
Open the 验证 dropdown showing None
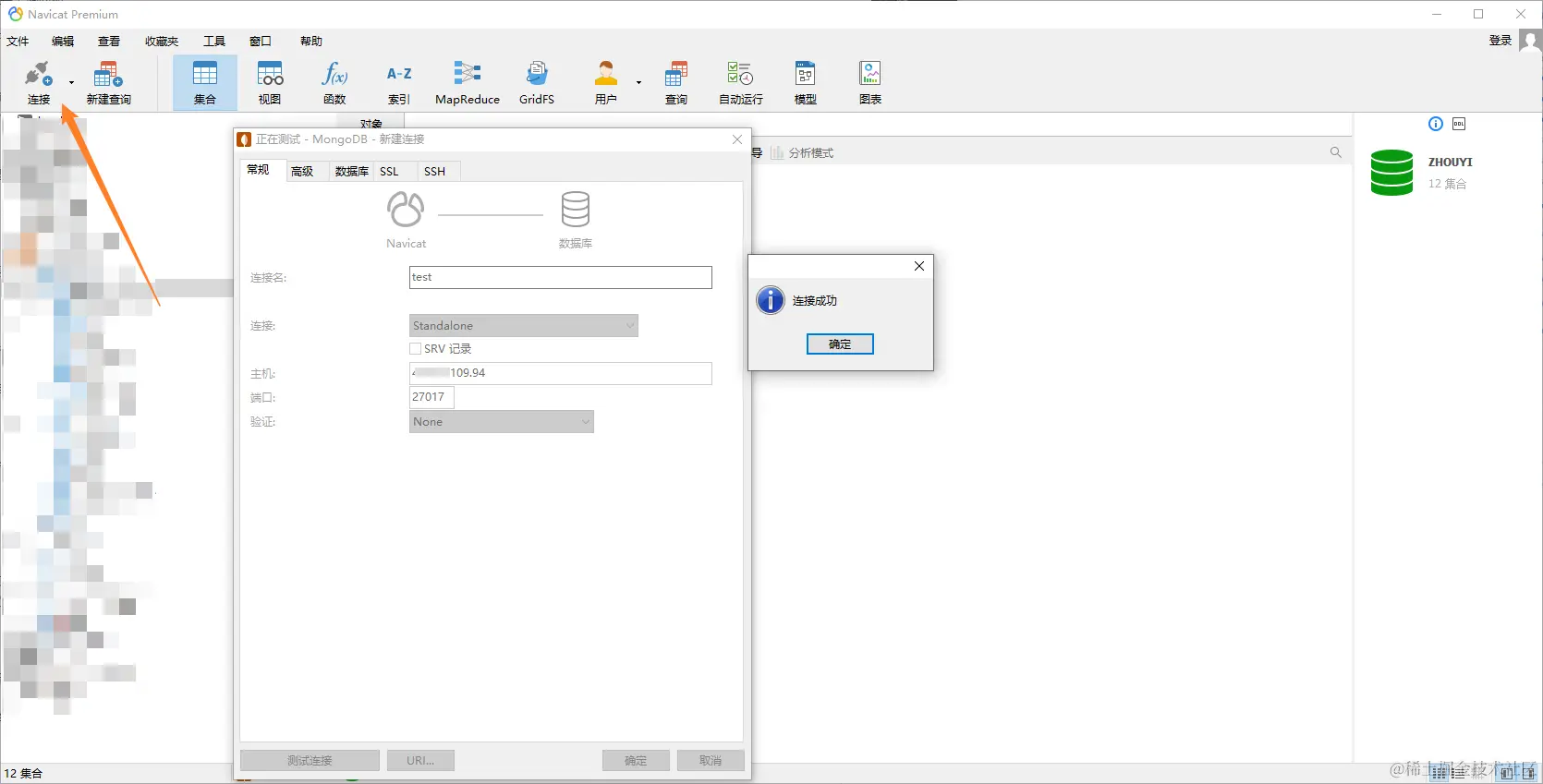point(502,421)
